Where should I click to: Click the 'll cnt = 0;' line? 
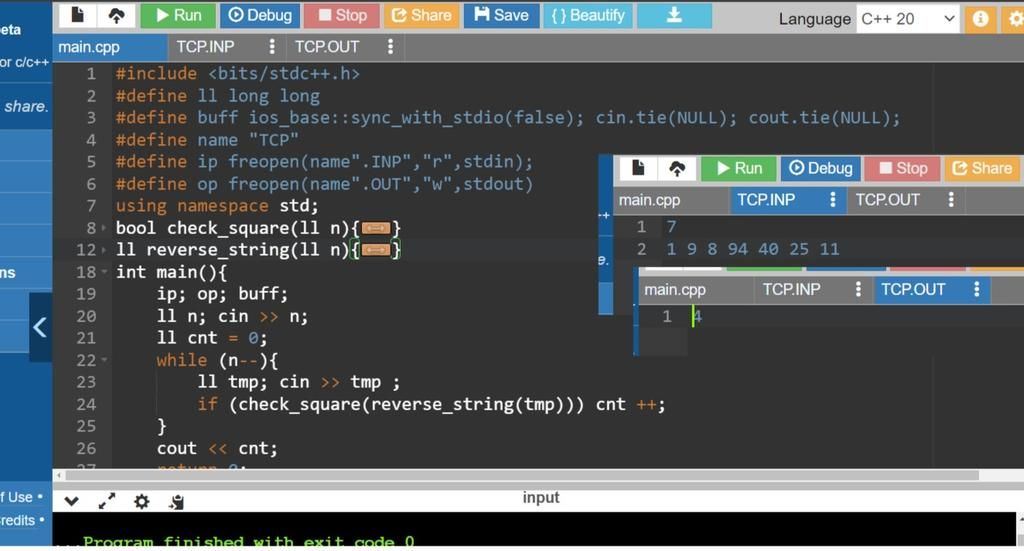coord(212,338)
